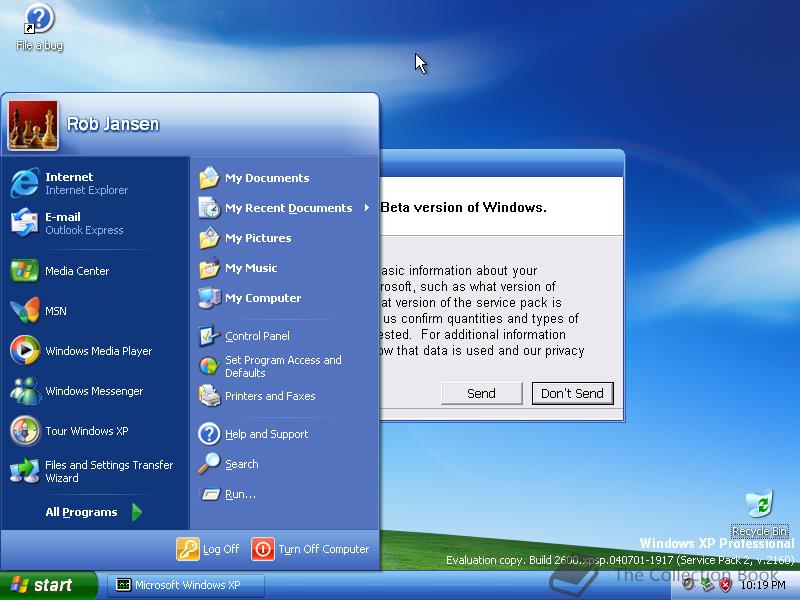800x600 pixels.
Task: Click the Internet Explorer subtitle text
Action: [x=86, y=190]
